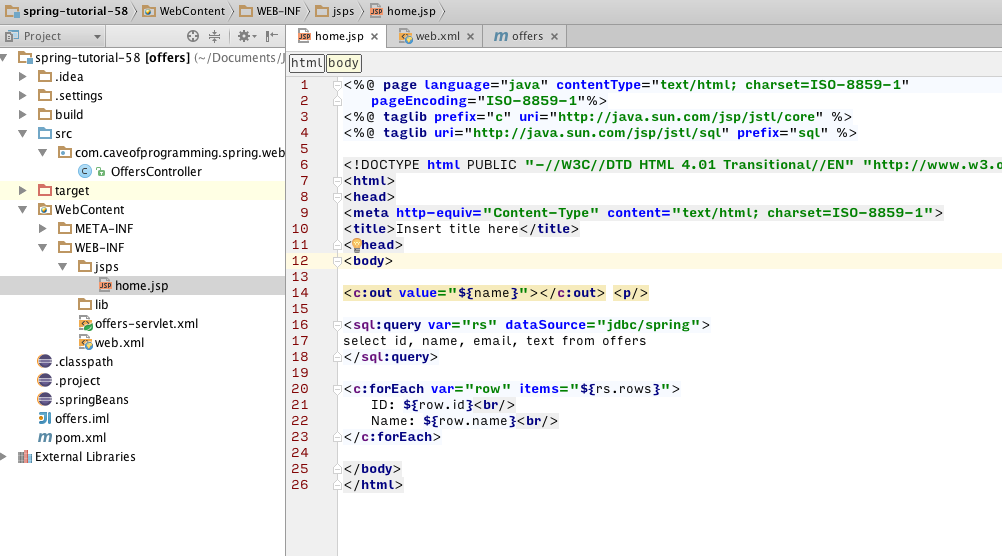Click line number 14 in the gutter
The height and width of the screenshot is (556, 1002).
[x=300, y=293]
